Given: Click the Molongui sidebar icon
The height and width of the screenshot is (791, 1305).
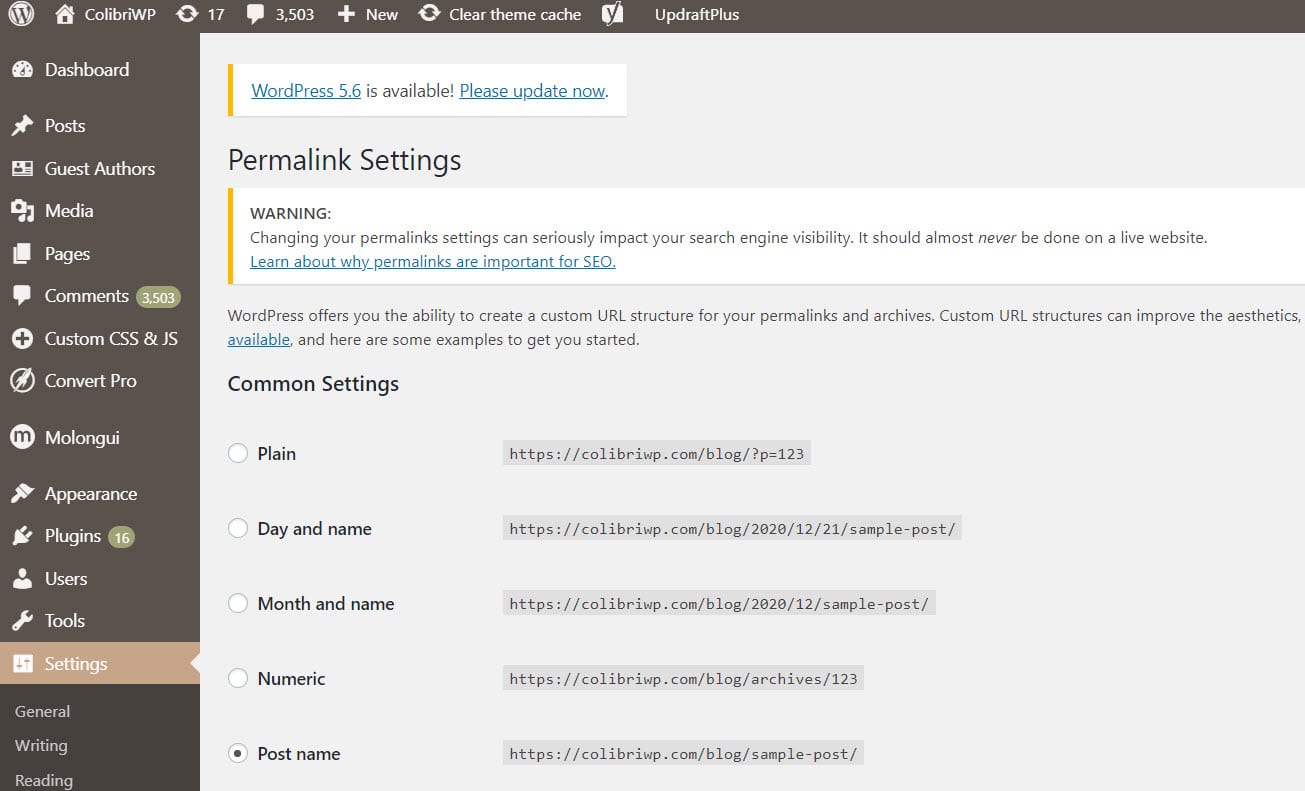Looking at the screenshot, I should click(x=22, y=437).
